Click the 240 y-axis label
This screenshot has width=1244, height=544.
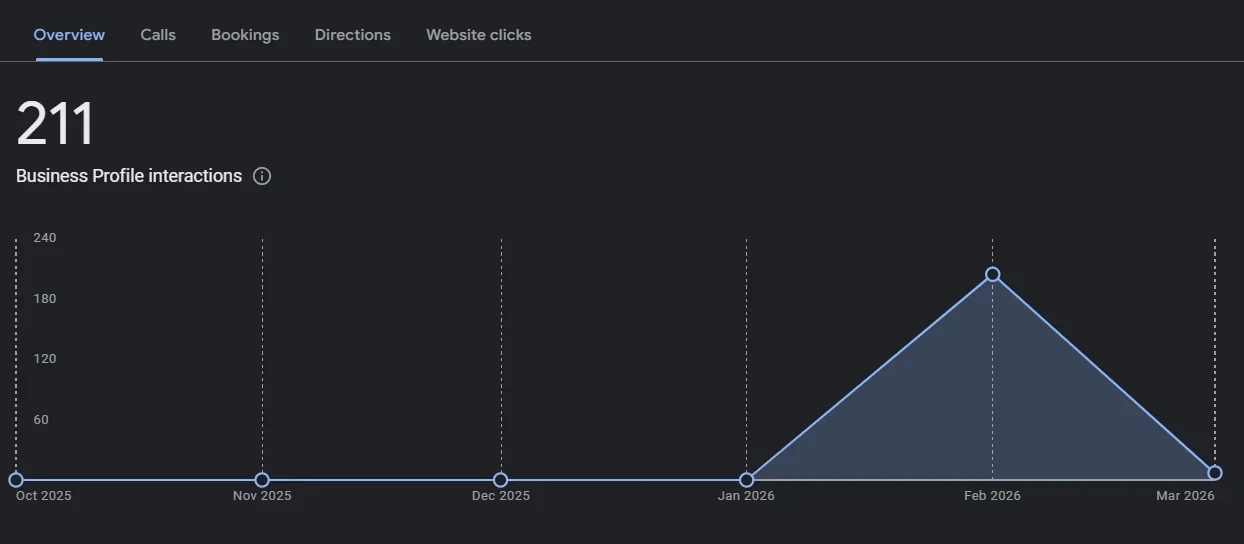(x=44, y=238)
